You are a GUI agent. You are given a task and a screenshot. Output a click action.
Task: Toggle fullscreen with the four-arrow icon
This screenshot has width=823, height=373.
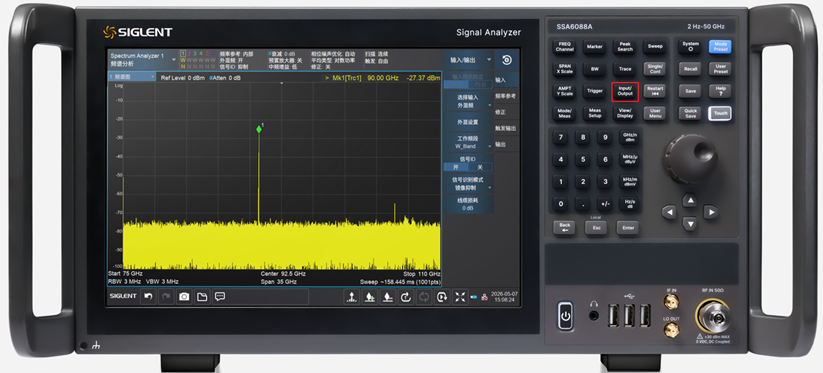tap(460, 297)
